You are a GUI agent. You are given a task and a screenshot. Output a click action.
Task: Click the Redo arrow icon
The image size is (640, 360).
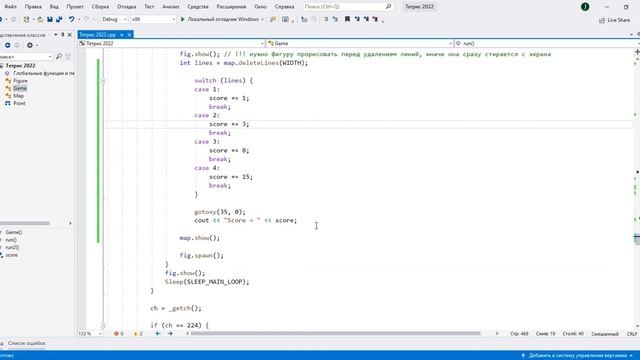(86, 19)
